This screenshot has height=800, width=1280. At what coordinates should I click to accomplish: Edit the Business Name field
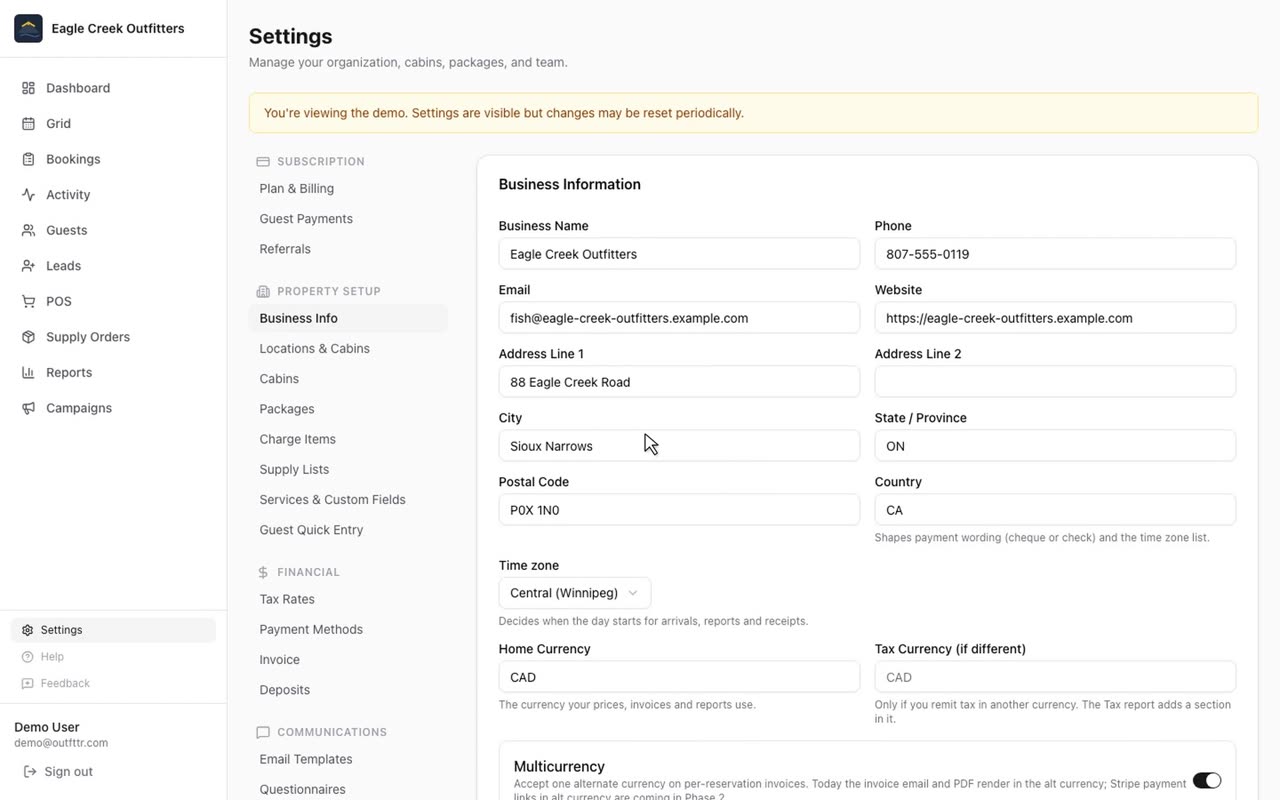click(679, 254)
